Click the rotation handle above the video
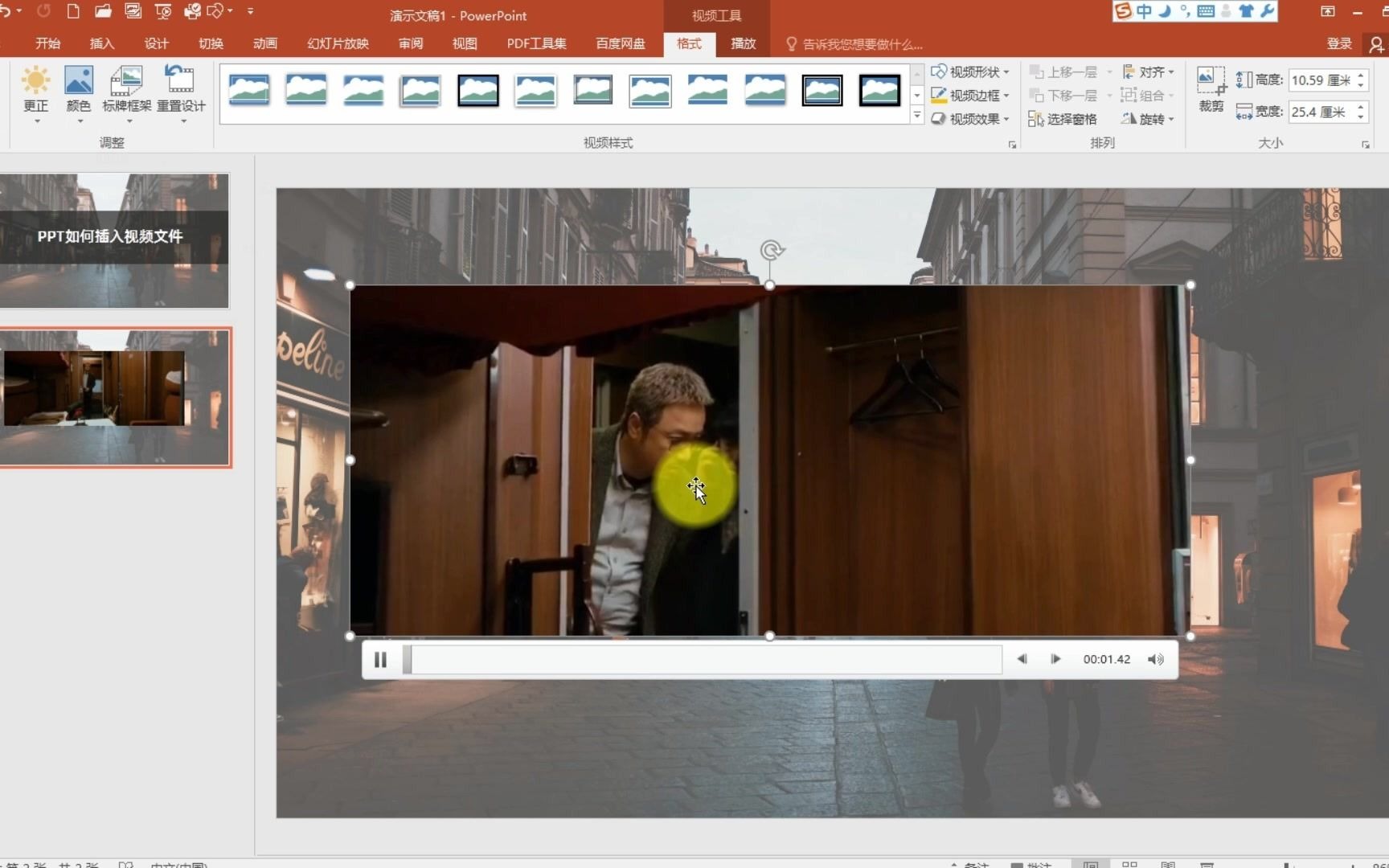1389x868 pixels. click(771, 250)
